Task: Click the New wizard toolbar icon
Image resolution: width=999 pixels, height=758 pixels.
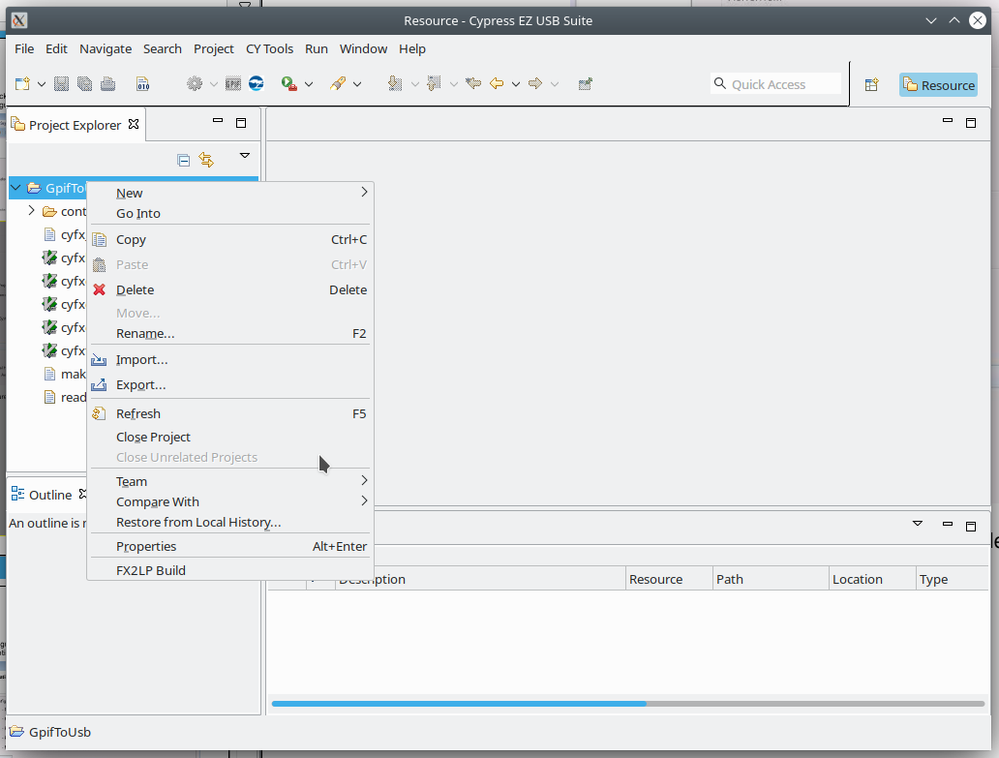Action: click(22, 83)
